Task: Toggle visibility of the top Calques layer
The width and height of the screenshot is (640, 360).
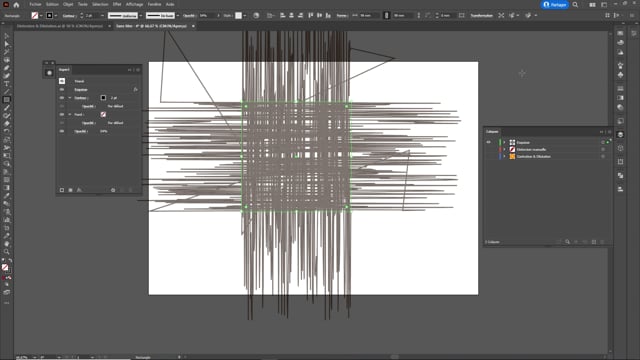Action: tap(488, 142)
